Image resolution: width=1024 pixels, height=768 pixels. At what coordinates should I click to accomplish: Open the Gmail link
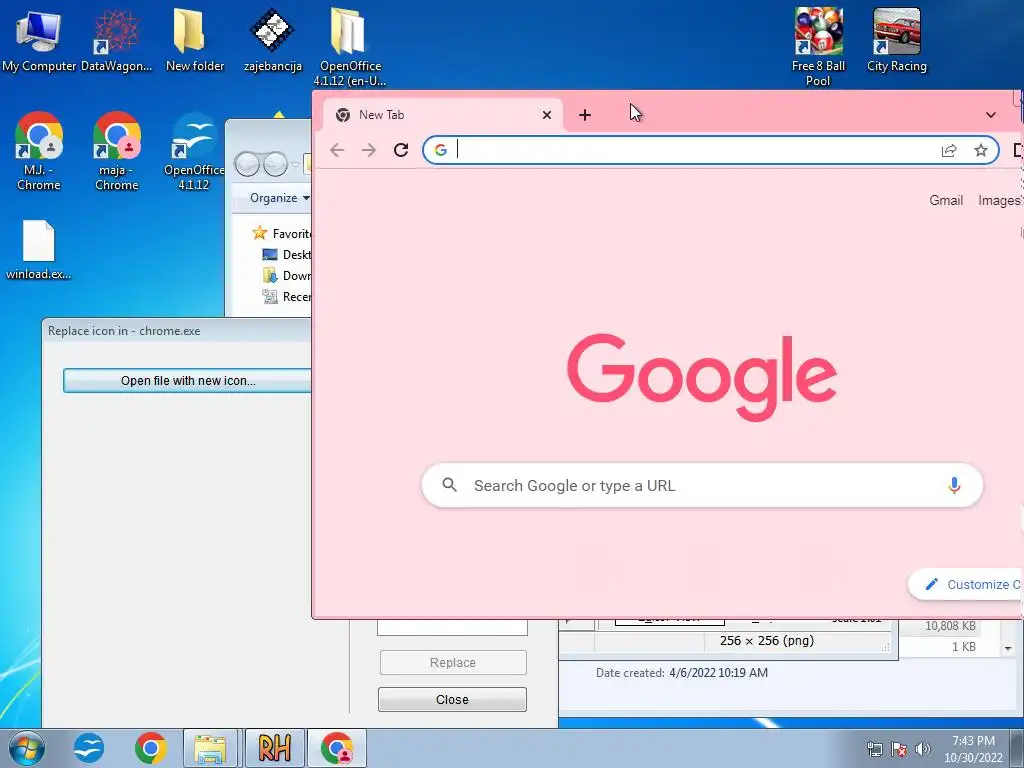point(946,200)
